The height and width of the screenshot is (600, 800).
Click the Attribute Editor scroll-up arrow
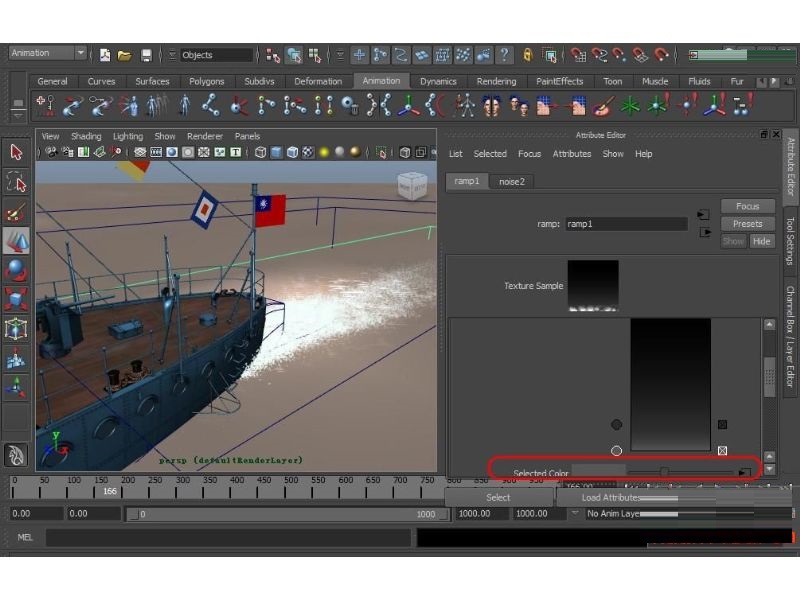pyautogui.click(x=769, y=324)
